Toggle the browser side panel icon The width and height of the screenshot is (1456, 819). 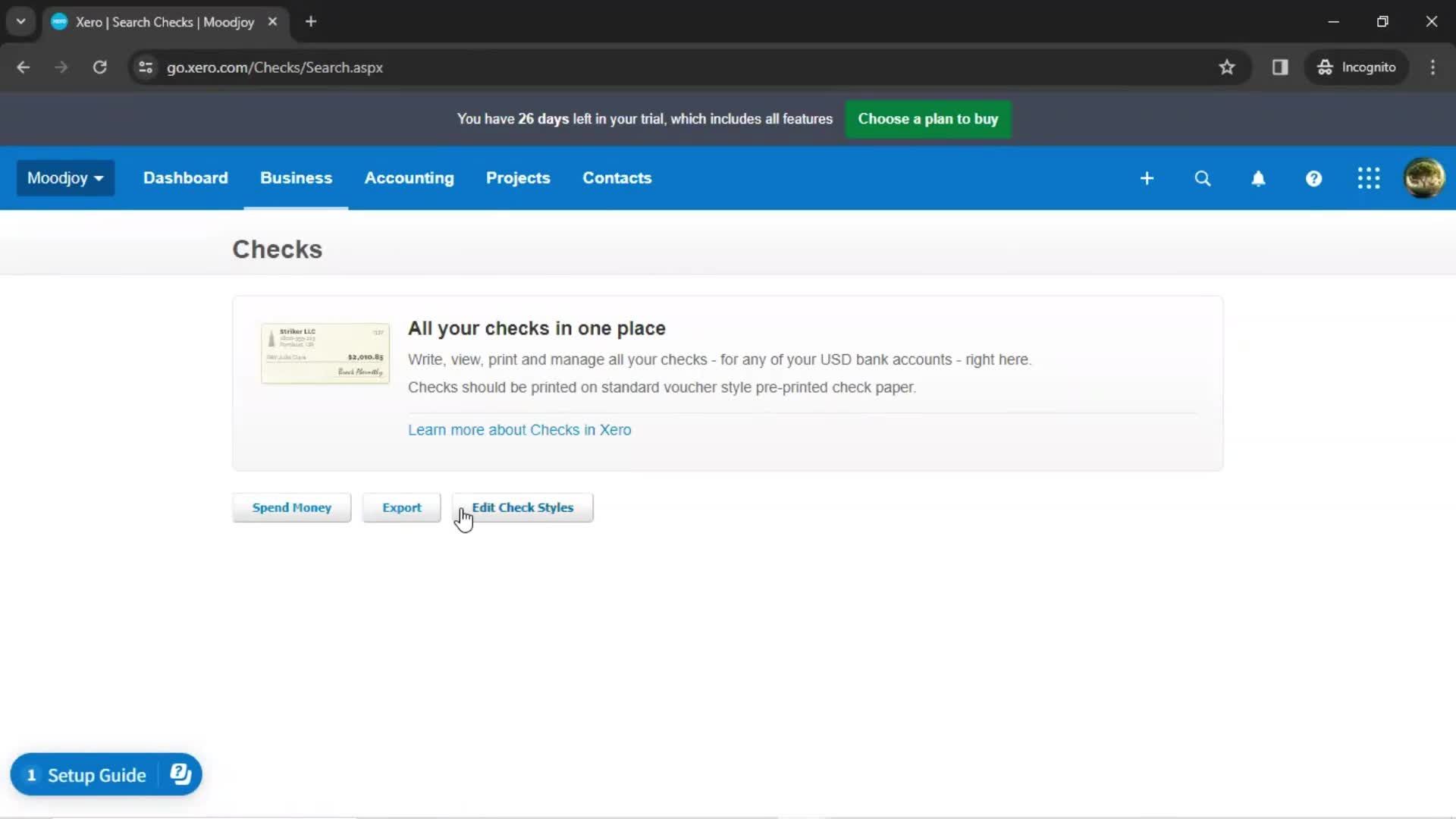click(x=1280, y=67)
